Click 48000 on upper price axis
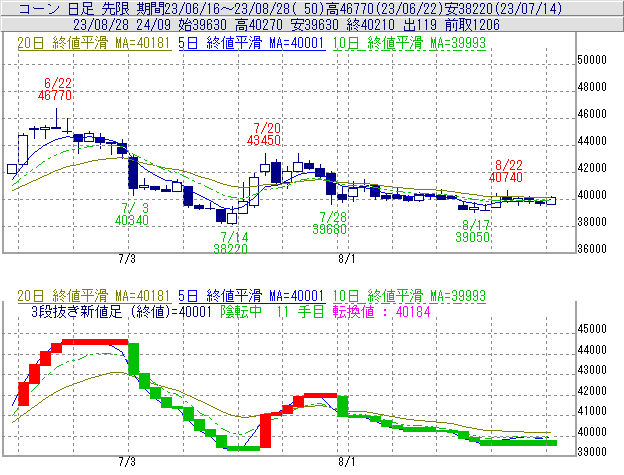Screen dimensions: 624x475 (592, 87)
